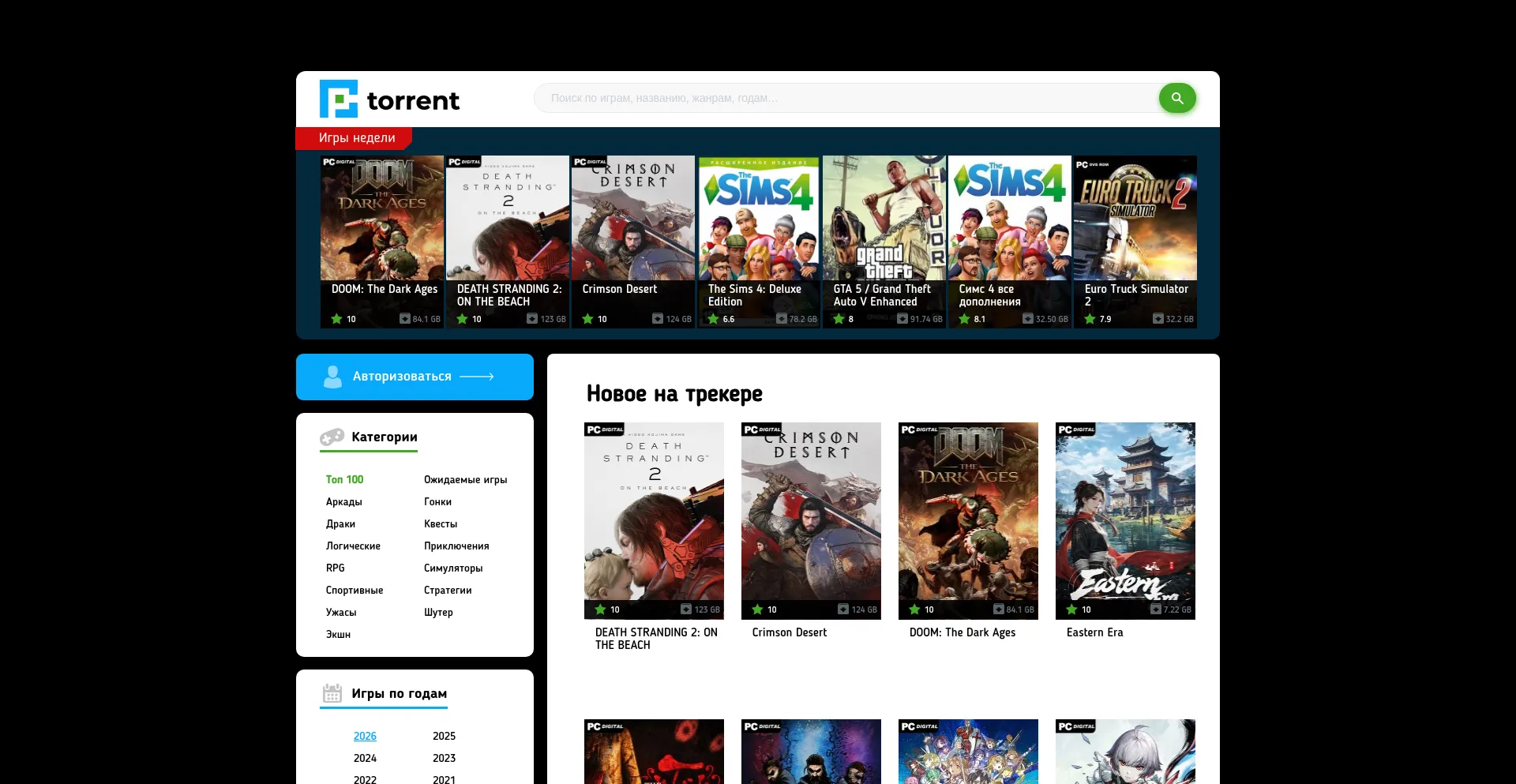
Task: Click the DEATH STRANDING 2: ON THE BEACH title below new cover
Action: 656,639
